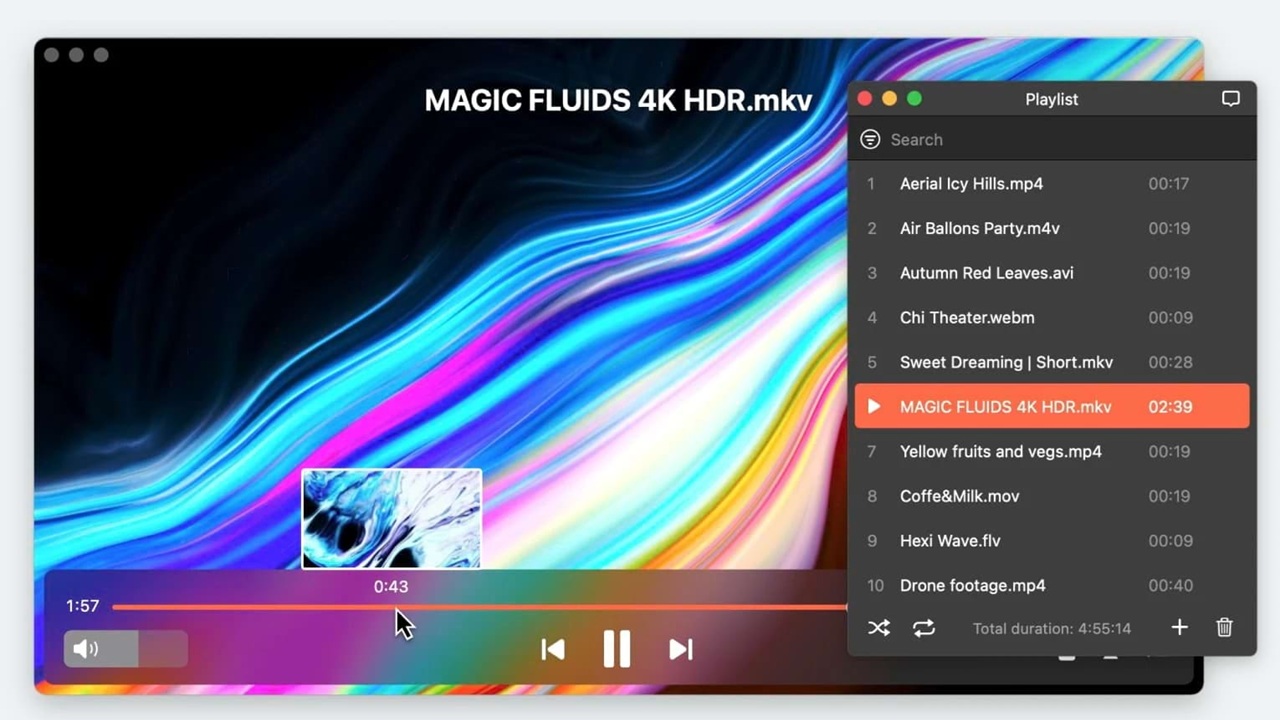
Task: Mute the volume speaker icon
Action: coord(86,649)
